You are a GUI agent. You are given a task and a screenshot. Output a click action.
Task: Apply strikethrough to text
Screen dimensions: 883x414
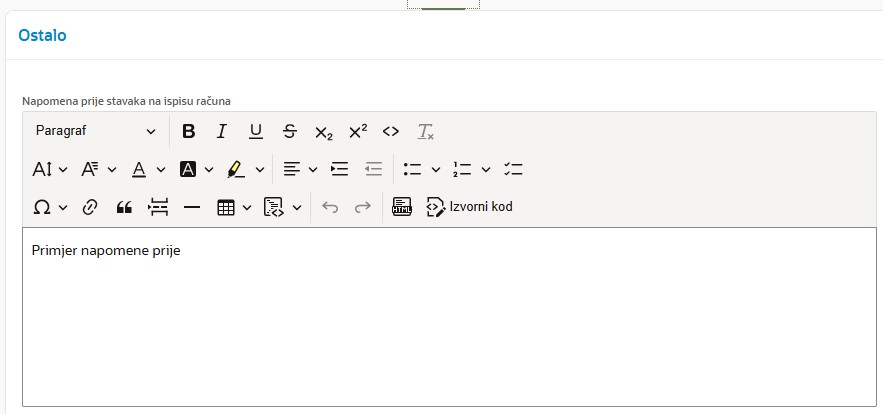click(x=290, y=131)
